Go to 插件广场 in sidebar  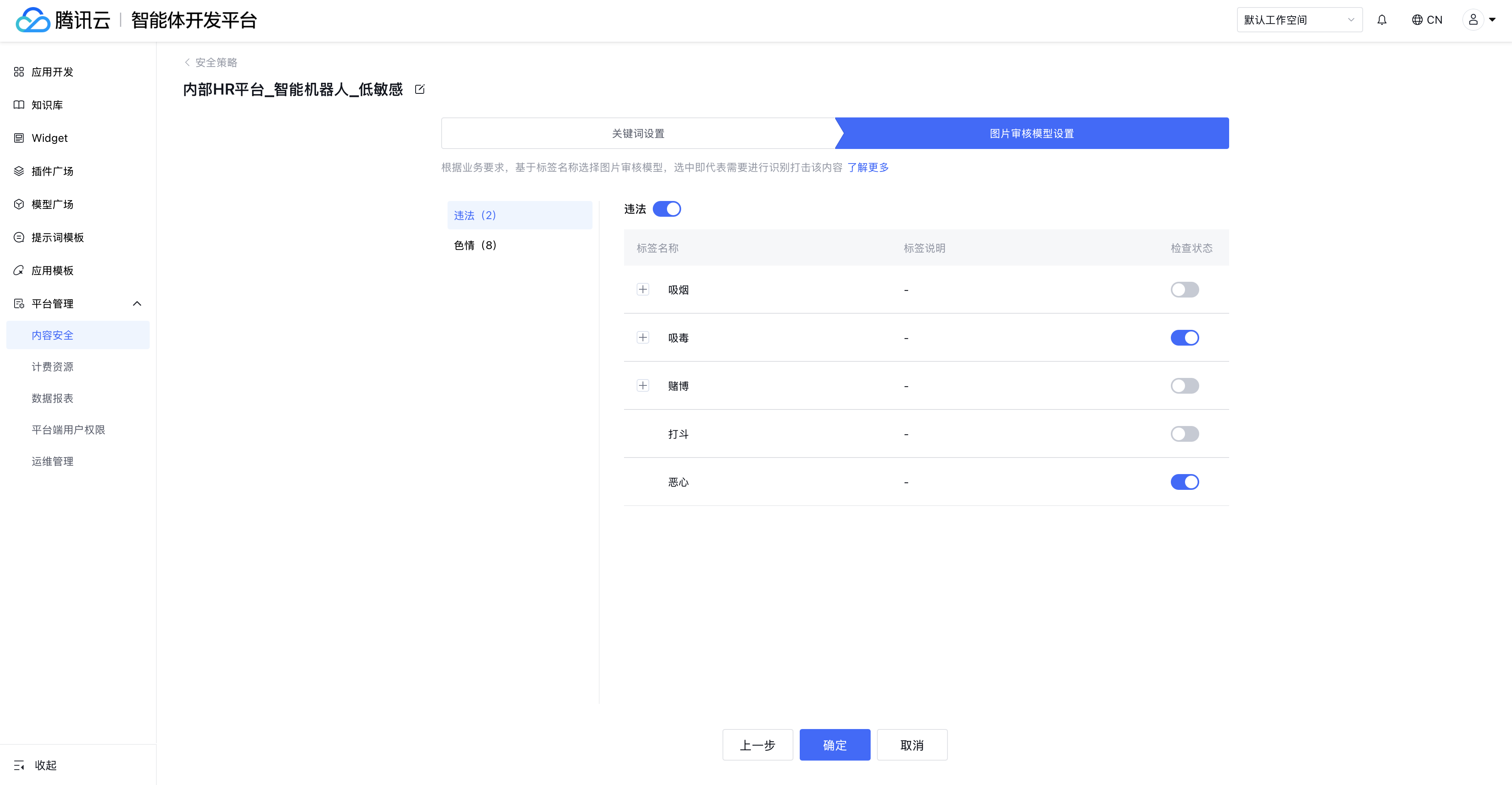52,171
